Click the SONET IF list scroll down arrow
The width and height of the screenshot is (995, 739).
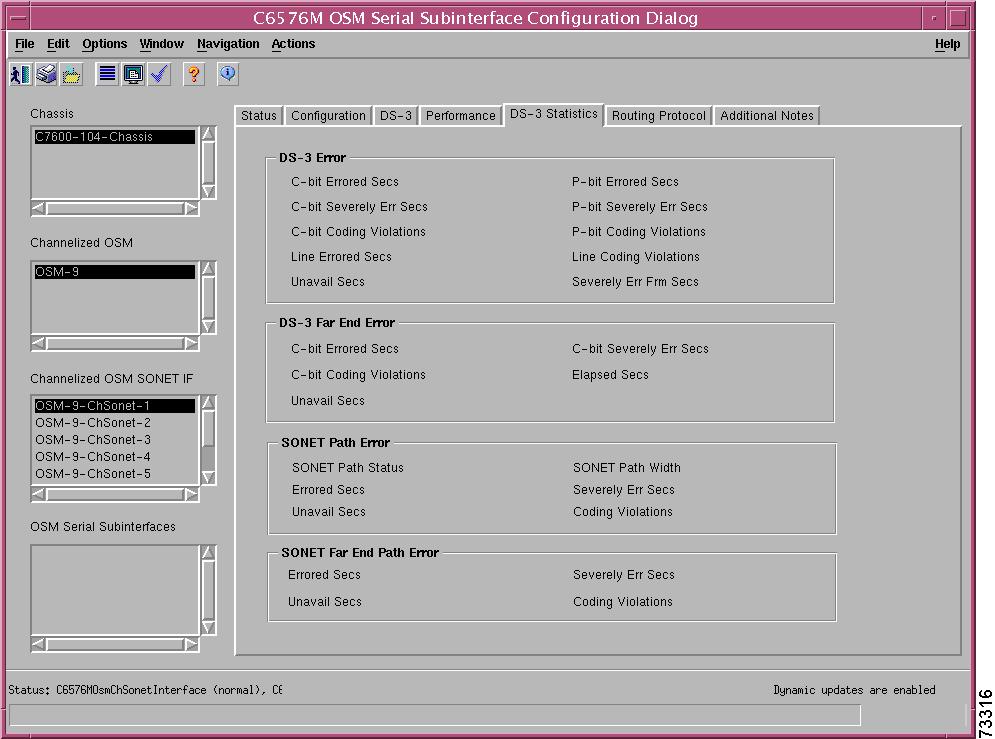click(x=208, y=478)
